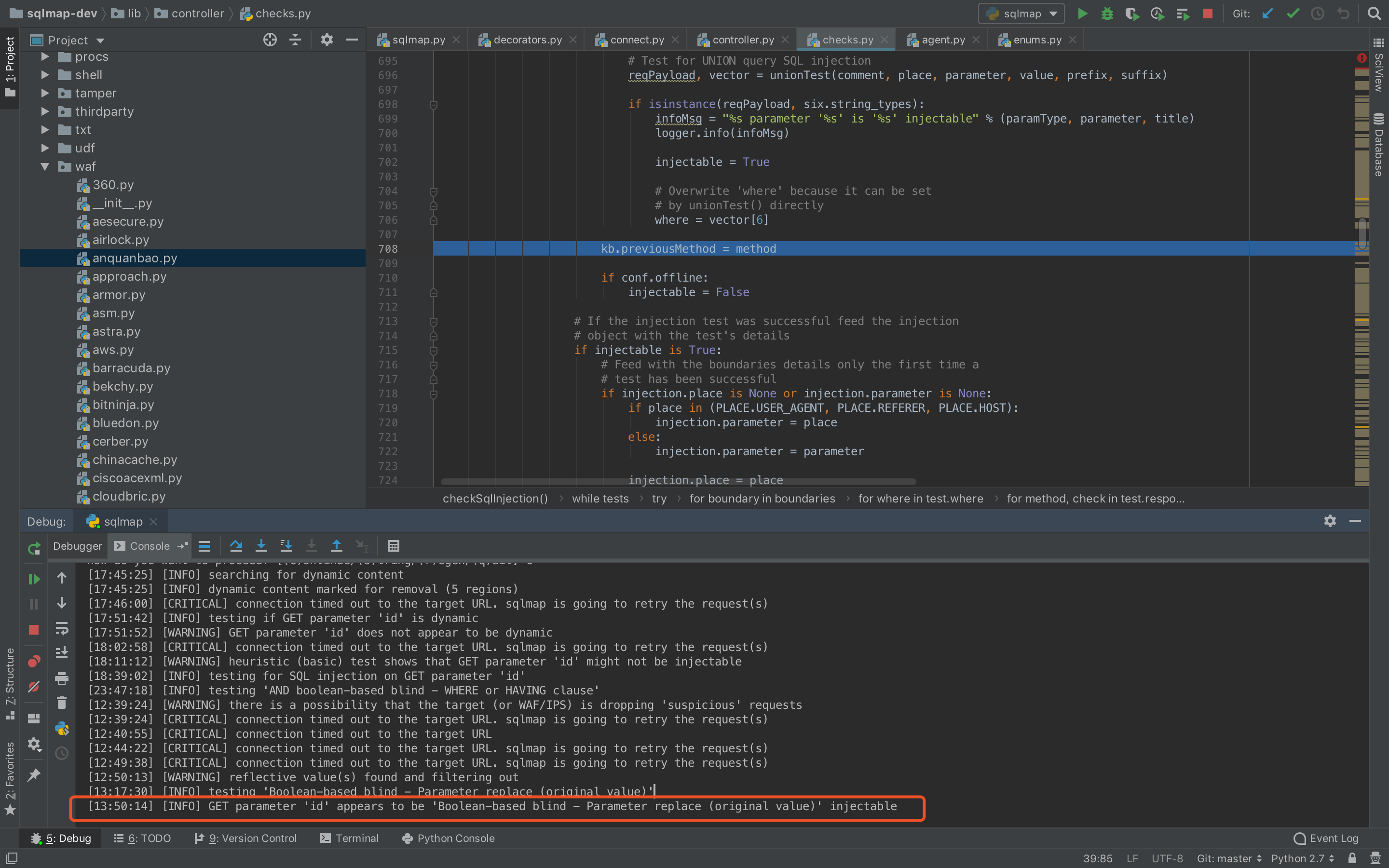Switch to the agent.py editor tab

point(941,39)
